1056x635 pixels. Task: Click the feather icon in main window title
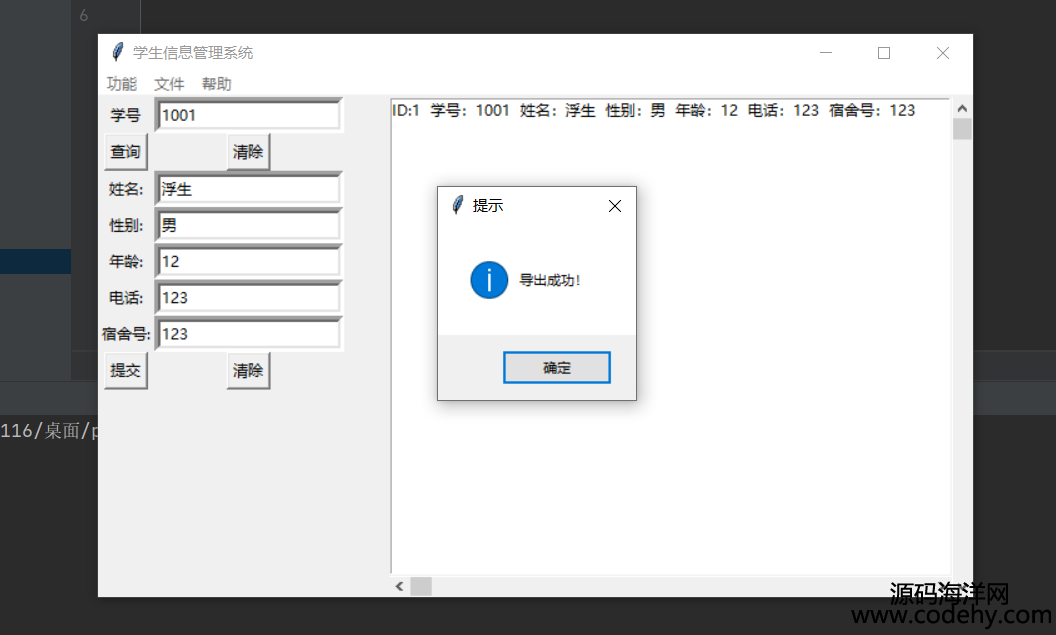118,52
